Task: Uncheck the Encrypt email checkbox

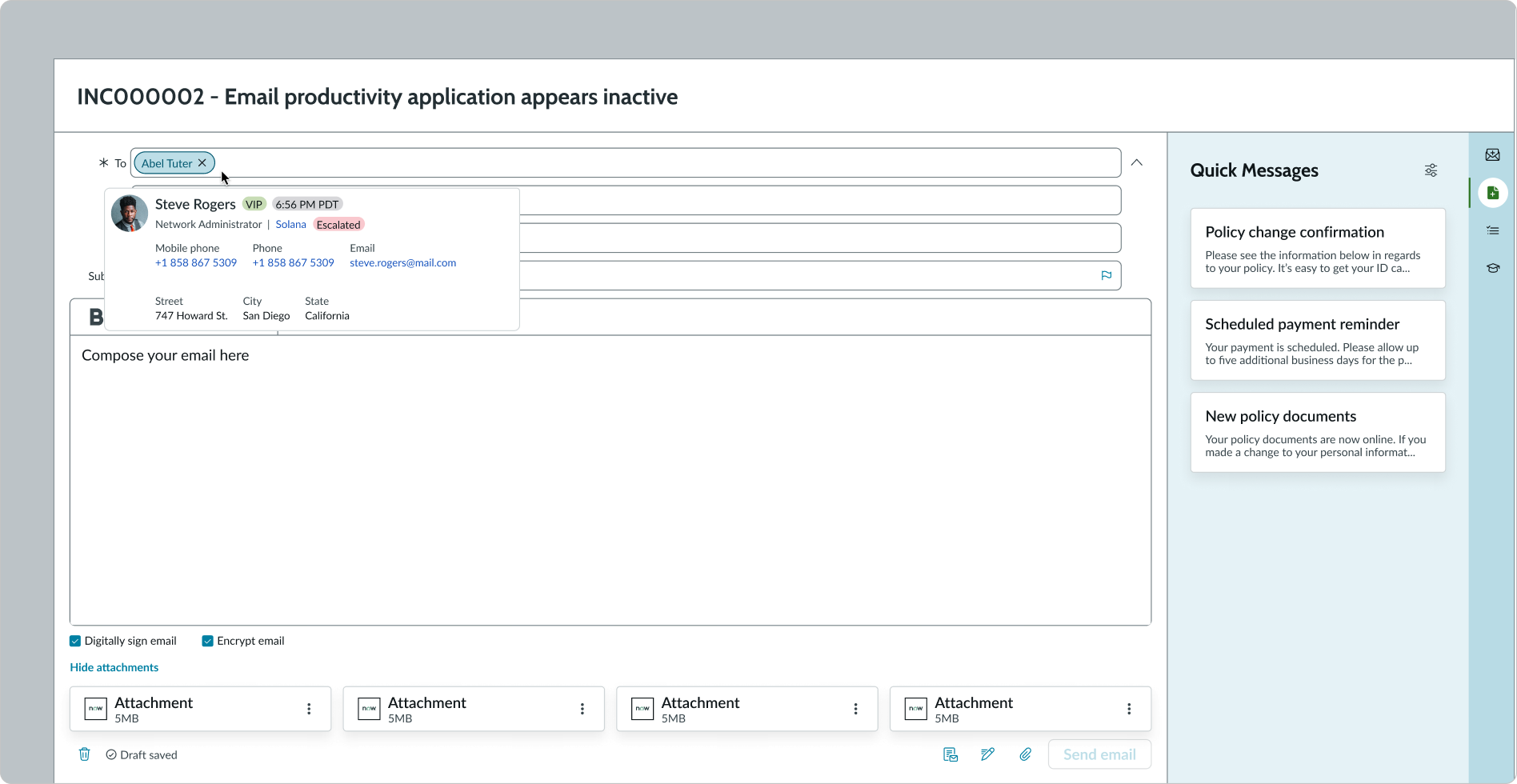Action: [x=208, y=641]
